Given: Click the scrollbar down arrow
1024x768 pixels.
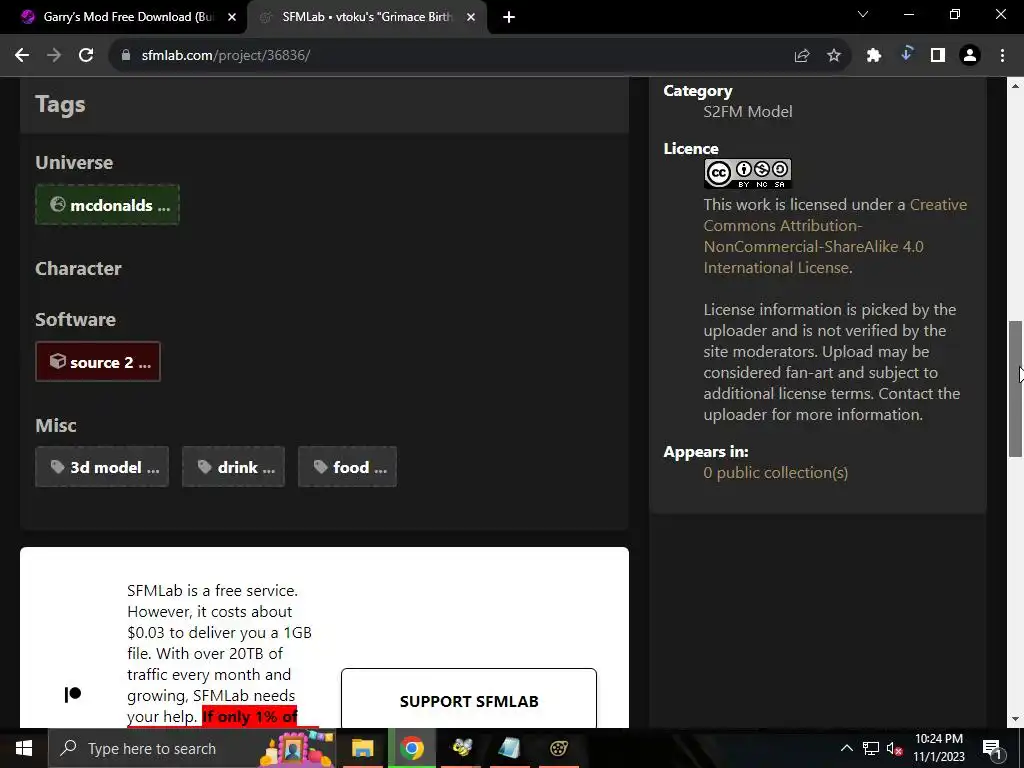Looking at the screenshot, I should click(1016, 719).
